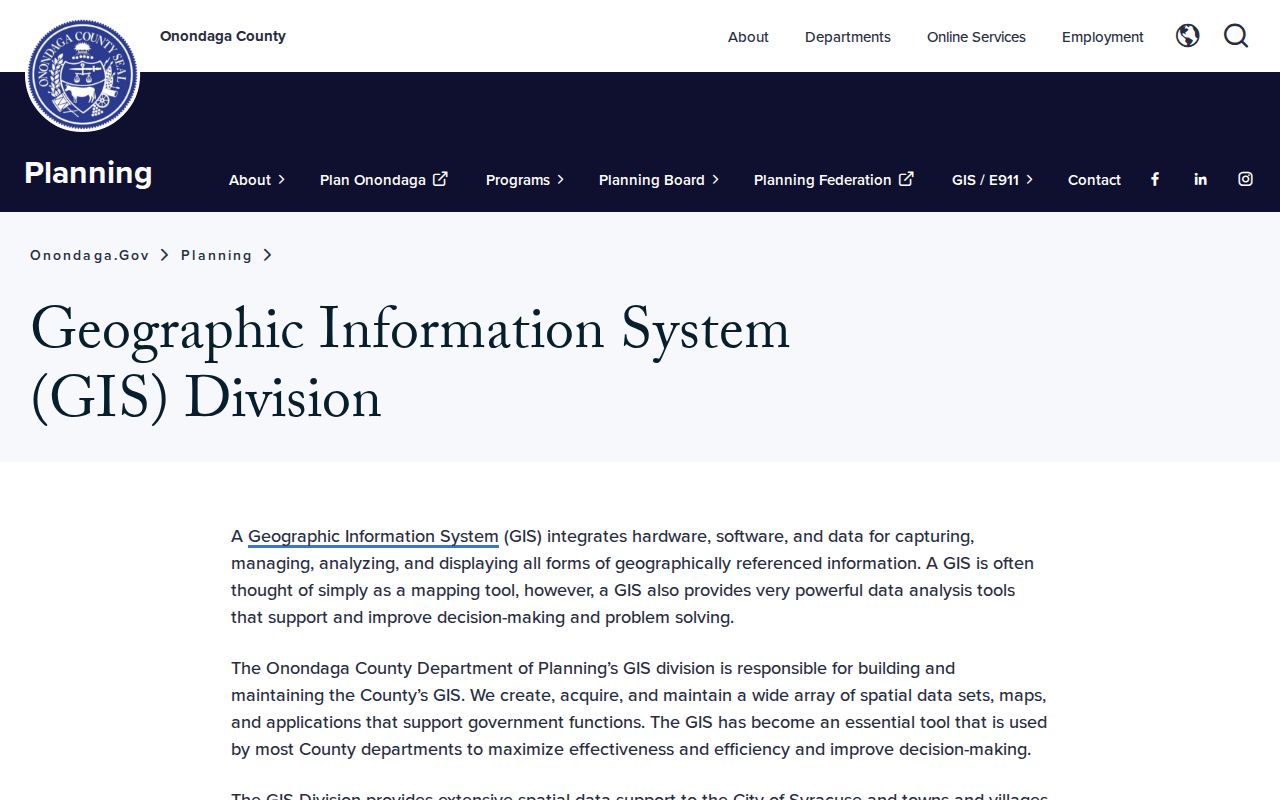Expand the GIS / E911 submenu
This screenshot has width=1280, height=800.
pos(993,180)
